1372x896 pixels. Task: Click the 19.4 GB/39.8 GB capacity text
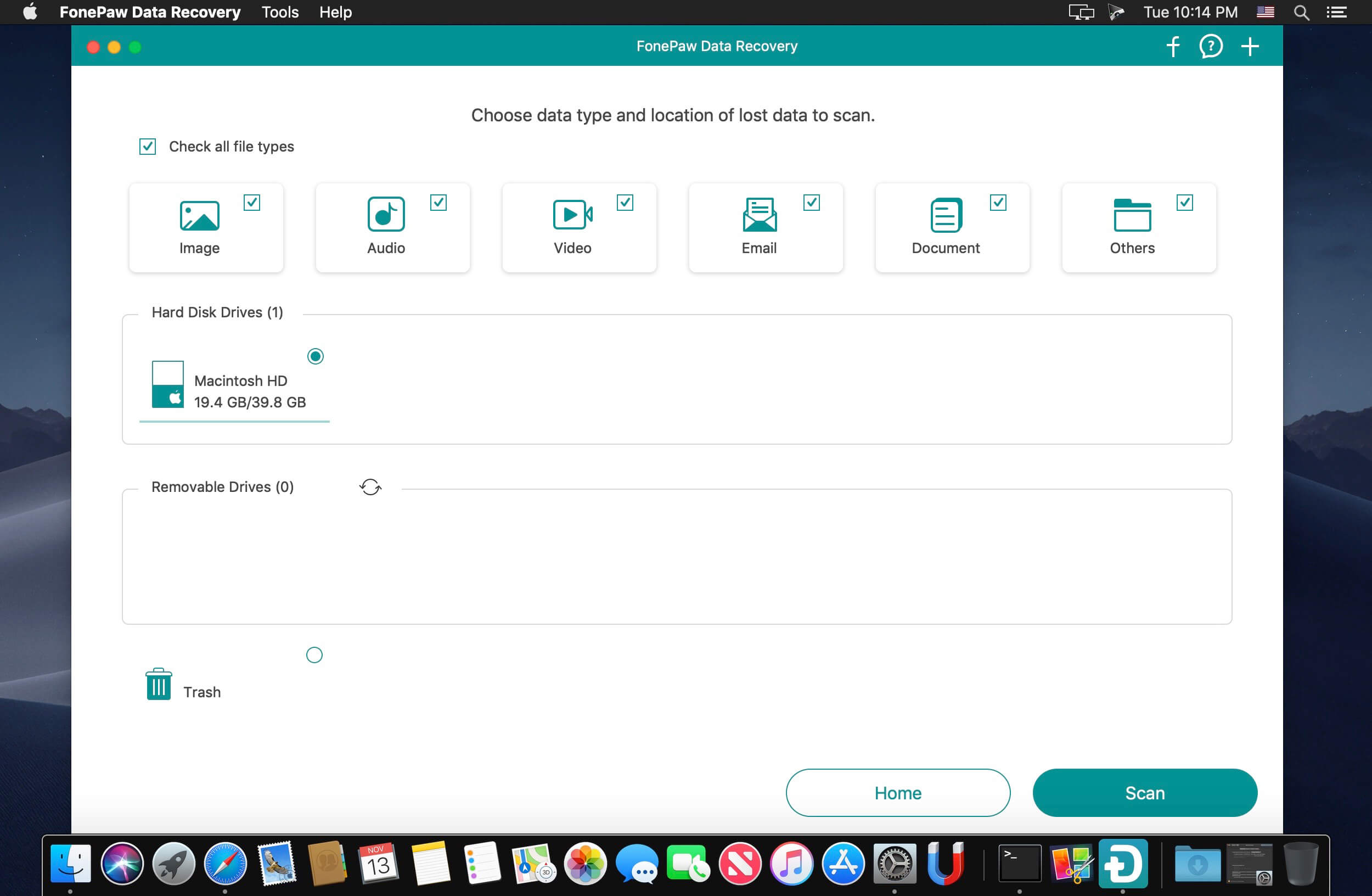[x=250, y=402]
